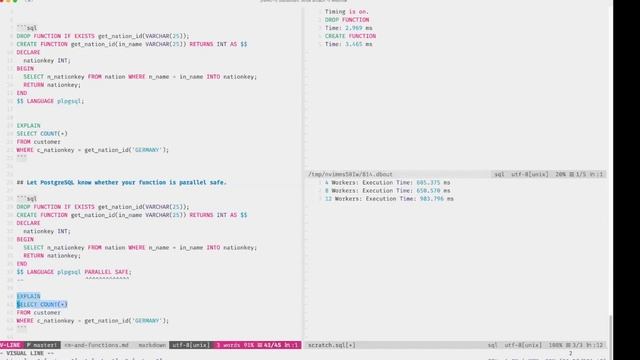This screenshot has width=640, height=360.
Task: Click the '12 Workers: Execution Time' line
Action: 389,199
